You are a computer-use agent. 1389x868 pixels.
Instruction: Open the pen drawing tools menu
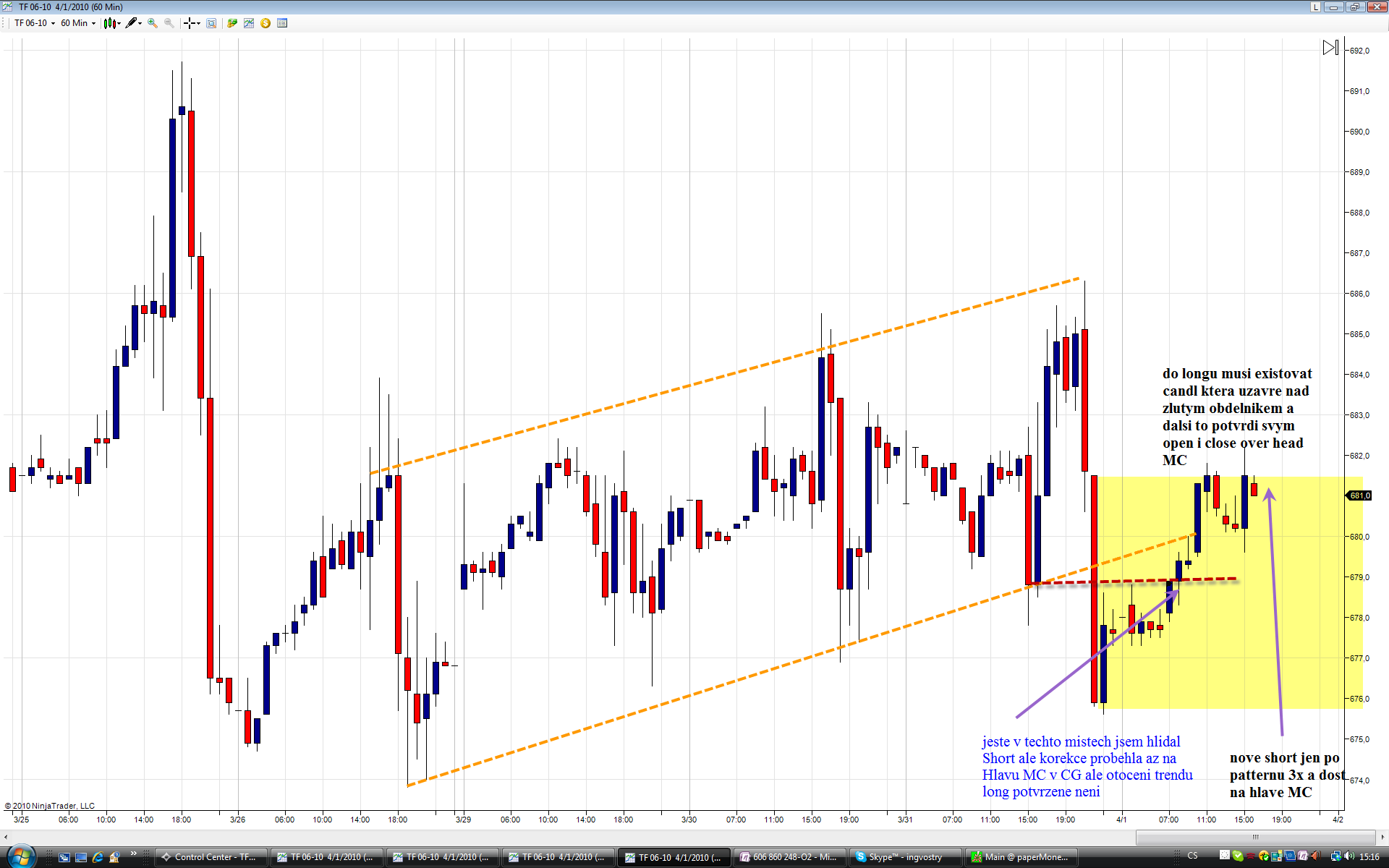132,23
